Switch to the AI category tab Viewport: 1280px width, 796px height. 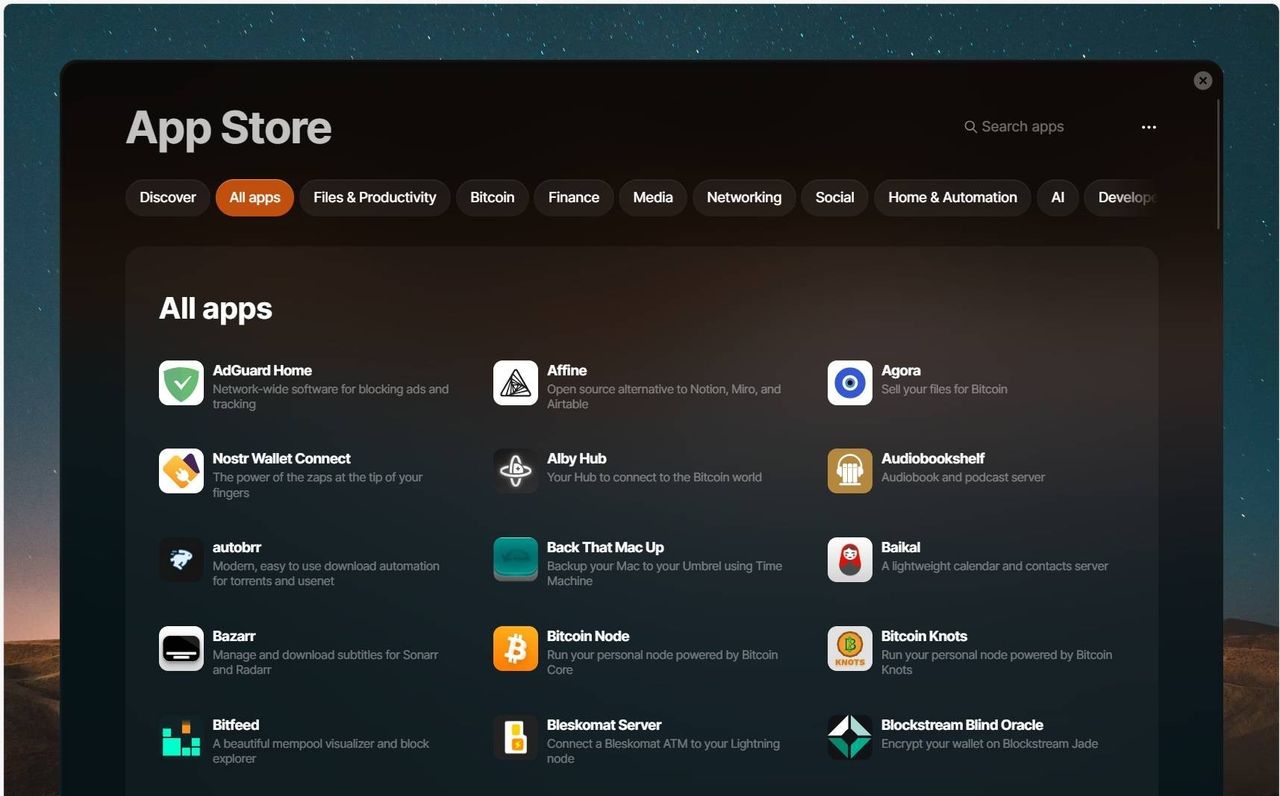click(1058, 197)
